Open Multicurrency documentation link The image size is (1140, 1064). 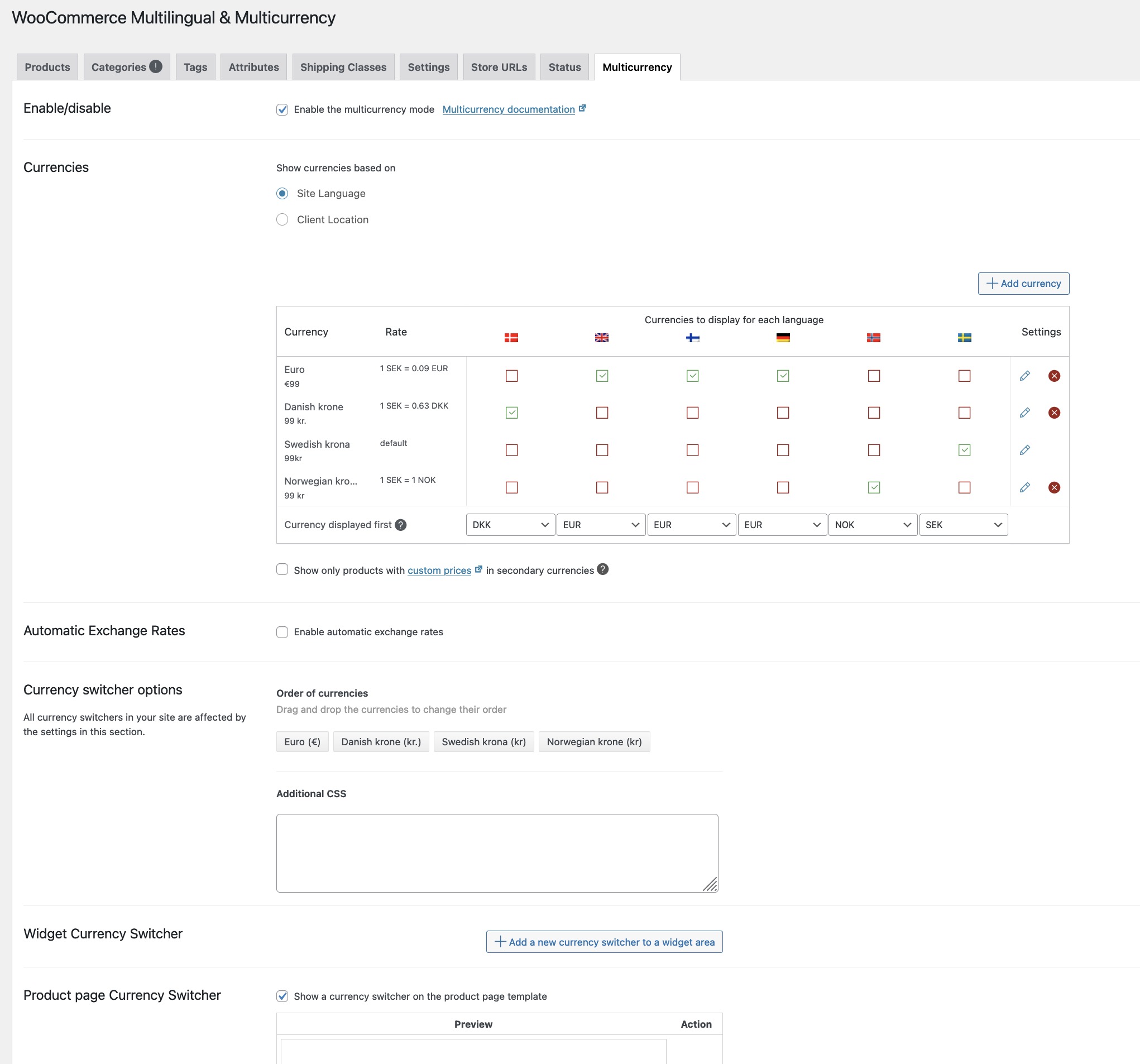(x=509, y=109)
